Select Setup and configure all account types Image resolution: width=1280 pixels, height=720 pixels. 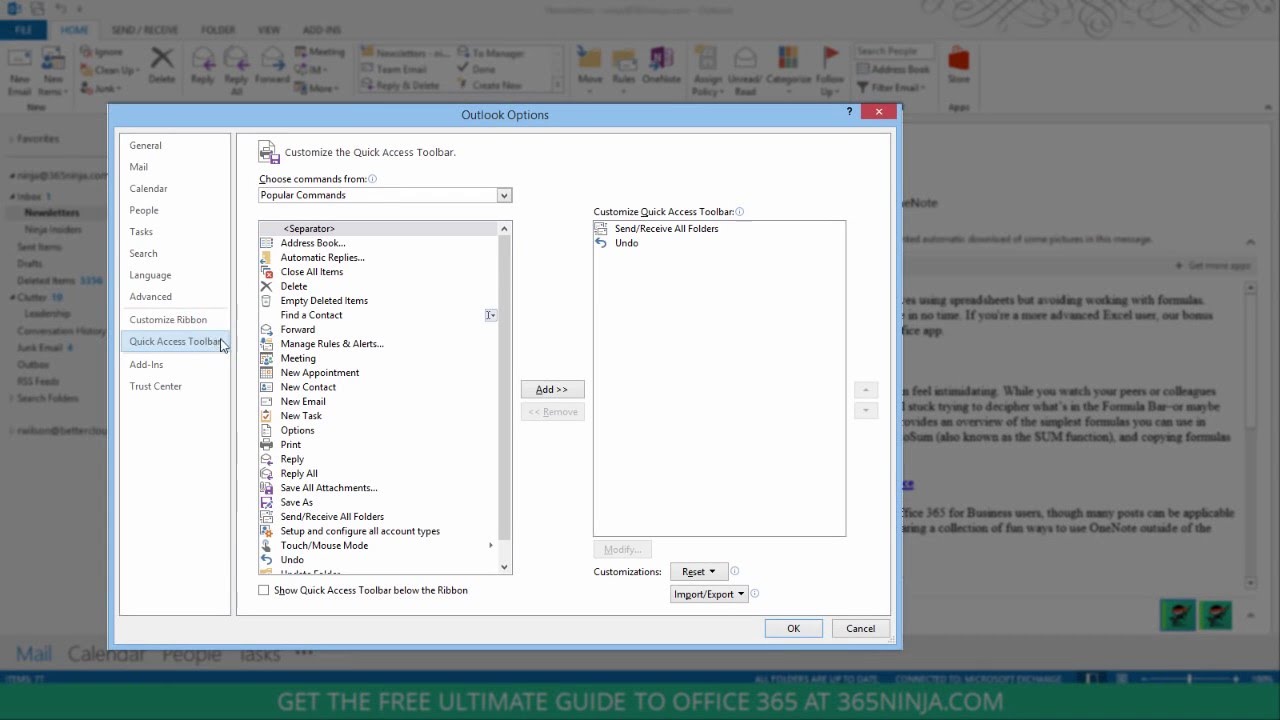378,531
